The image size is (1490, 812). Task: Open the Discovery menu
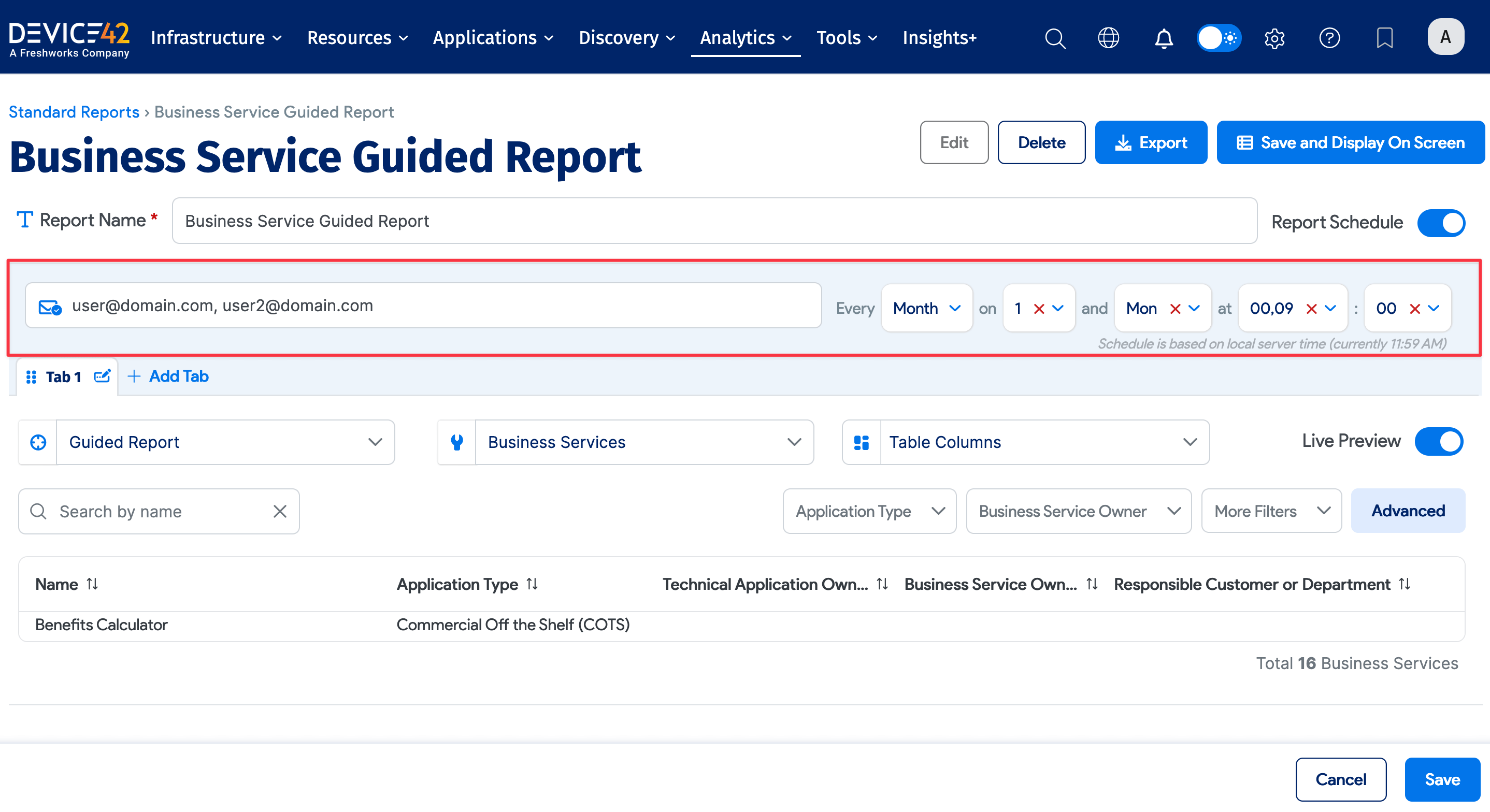627,38
